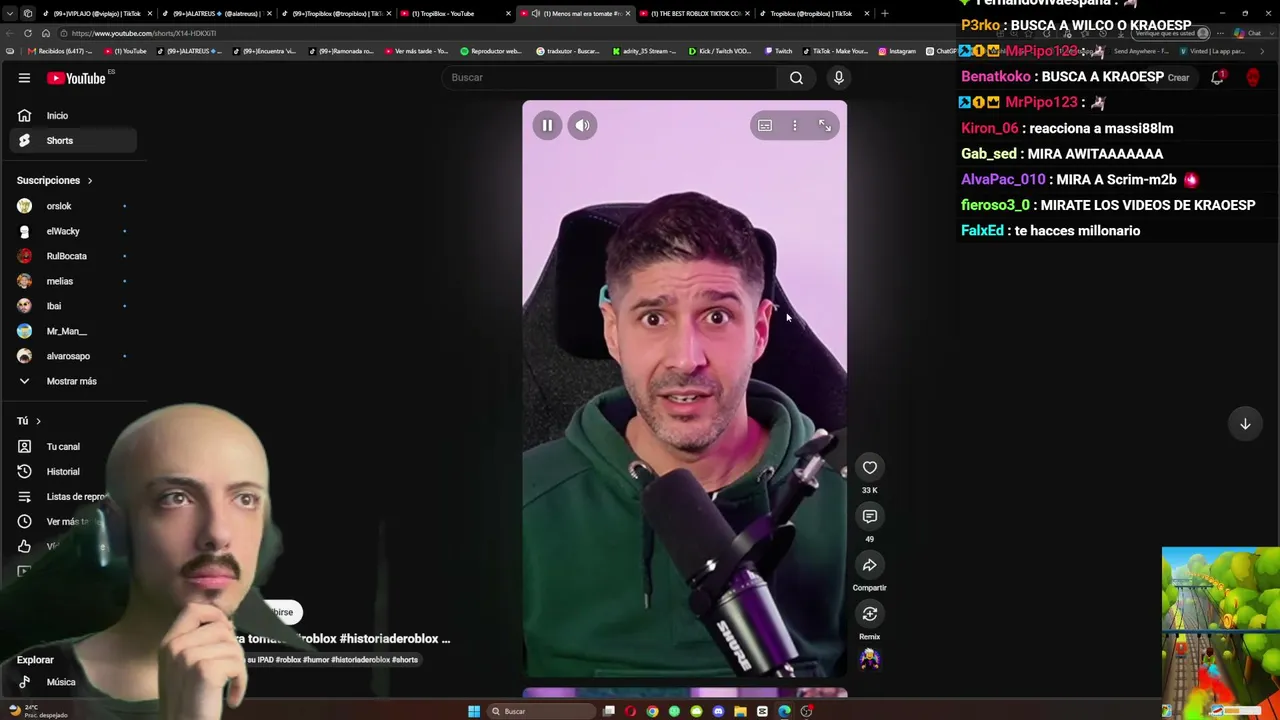Open the YouTube hamburger guide menu

[24, 78]
